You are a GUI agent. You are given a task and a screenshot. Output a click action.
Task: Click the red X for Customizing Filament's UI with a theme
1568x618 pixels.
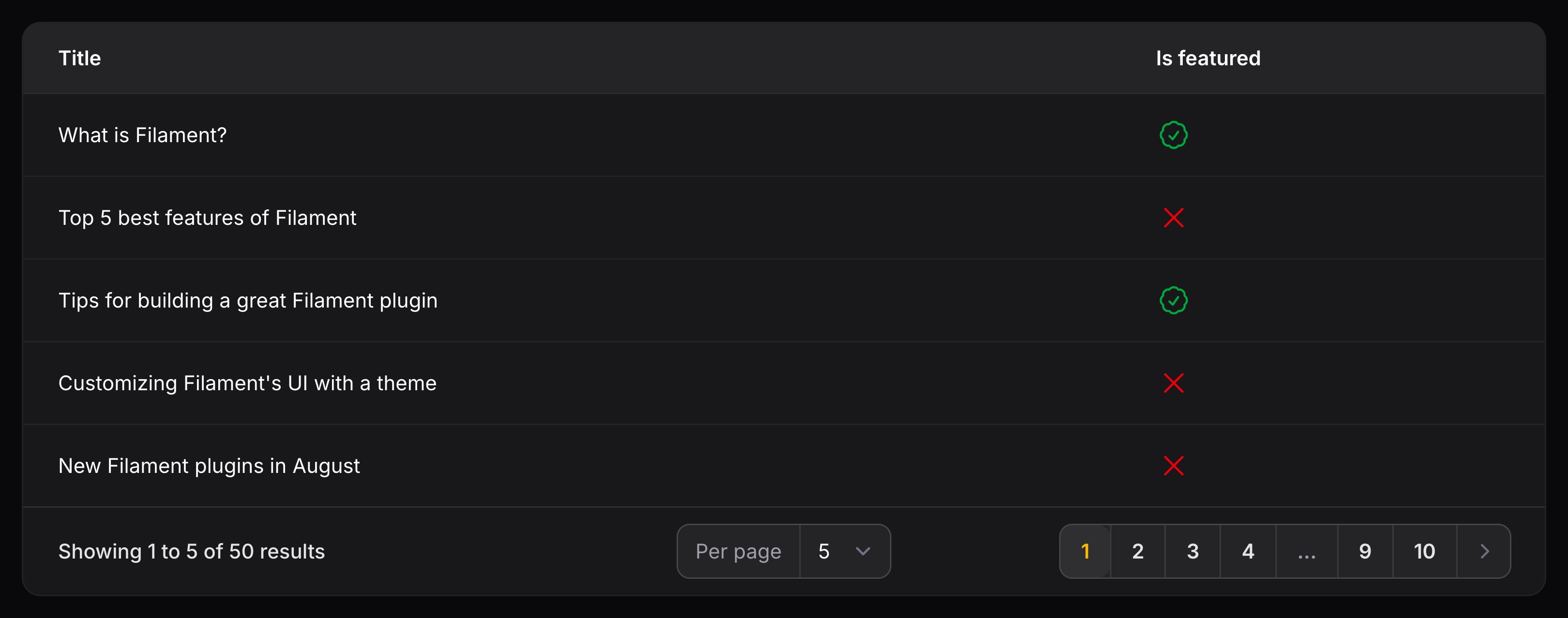coord(1174,383)
